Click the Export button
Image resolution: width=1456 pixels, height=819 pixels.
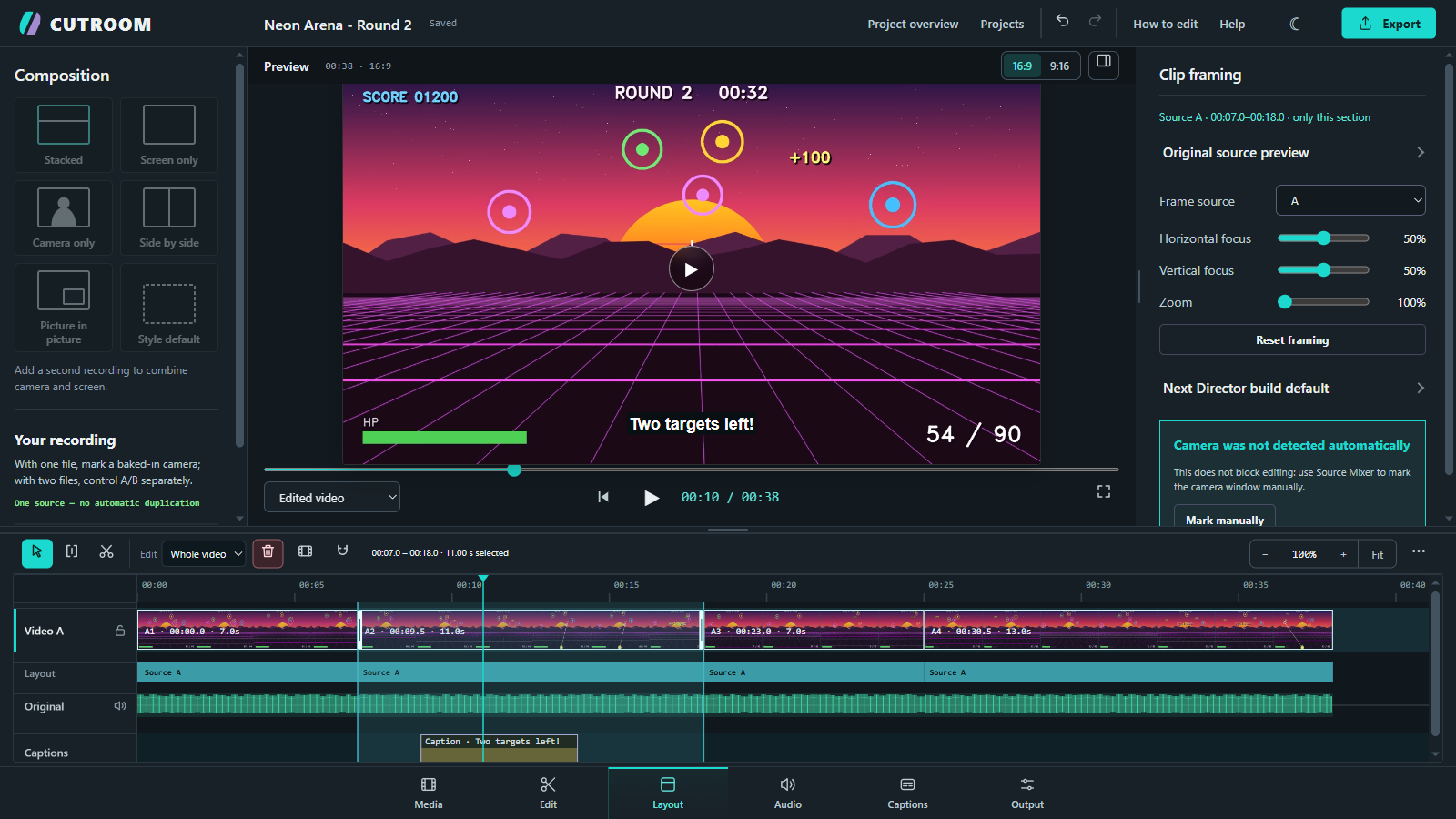1389,24
